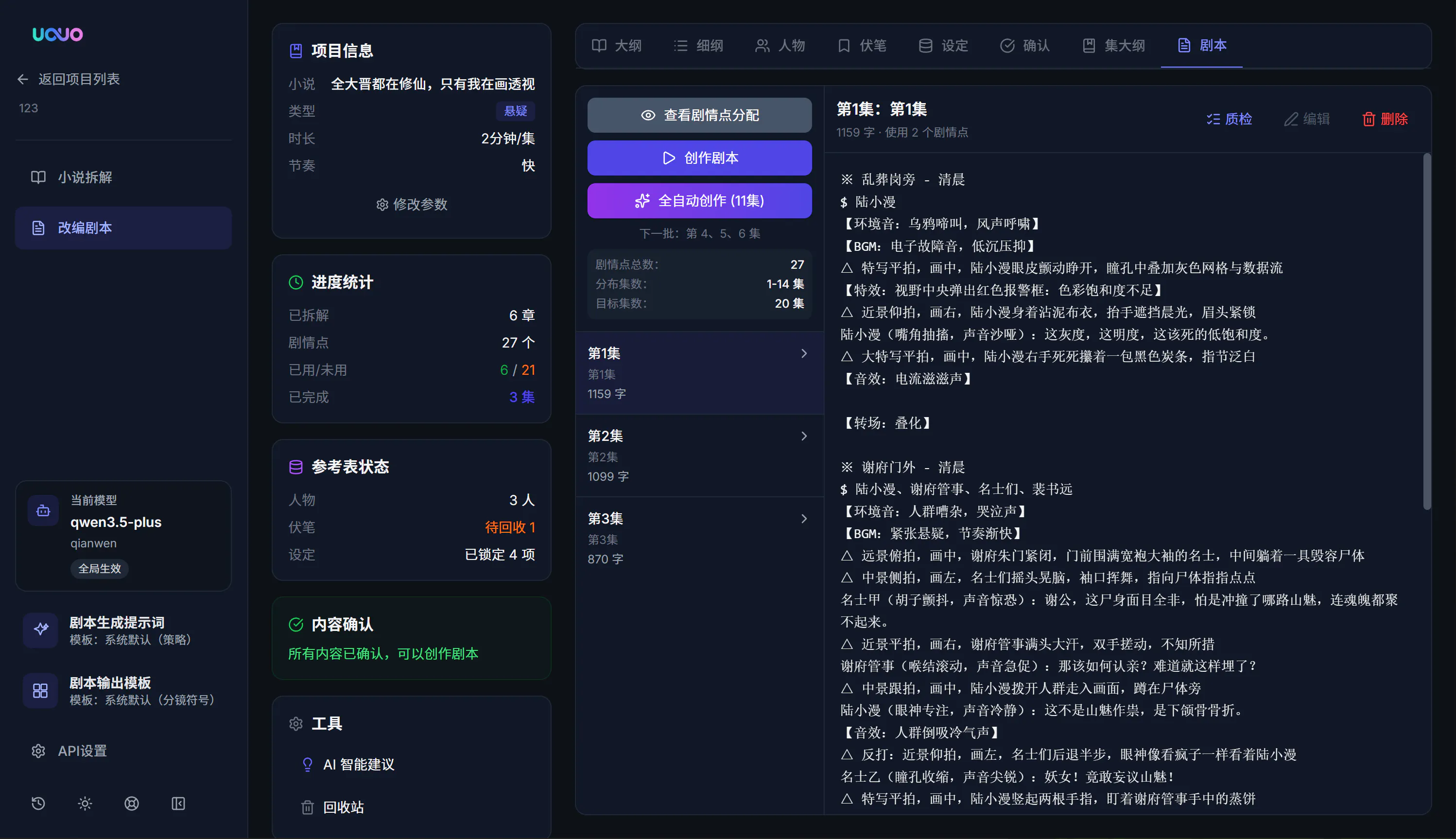Click the lifebuoy help icon
The width and height of the screenshot is (1456, 839).
[131, 804]
